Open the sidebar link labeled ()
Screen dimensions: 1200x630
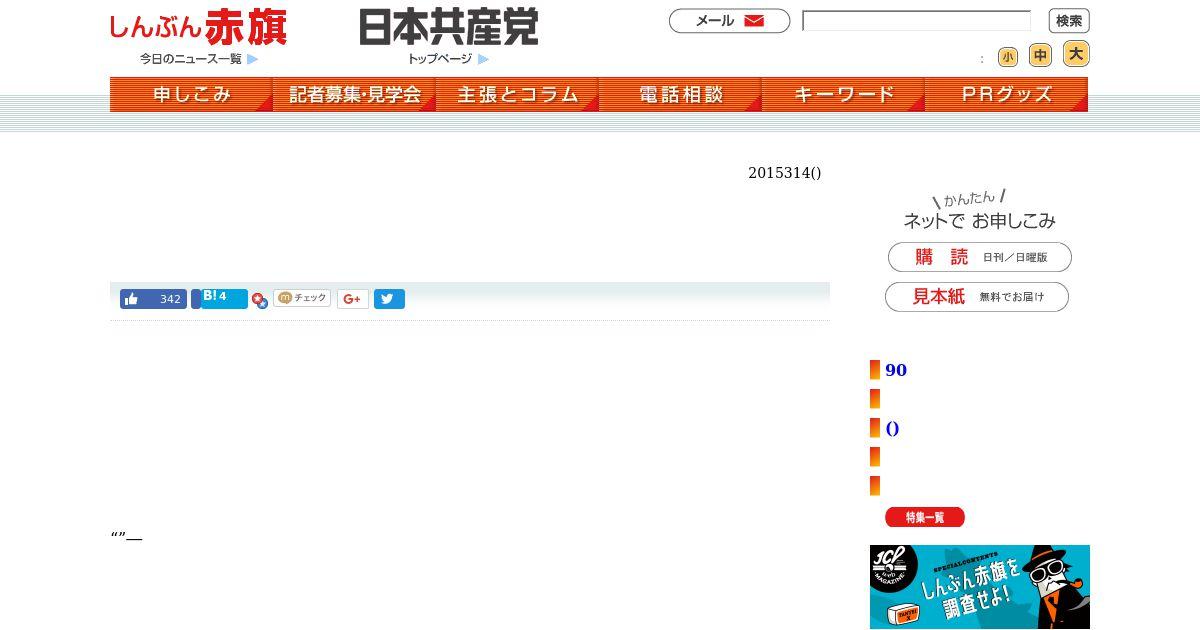pyautogui.click(x=892, y=428)
